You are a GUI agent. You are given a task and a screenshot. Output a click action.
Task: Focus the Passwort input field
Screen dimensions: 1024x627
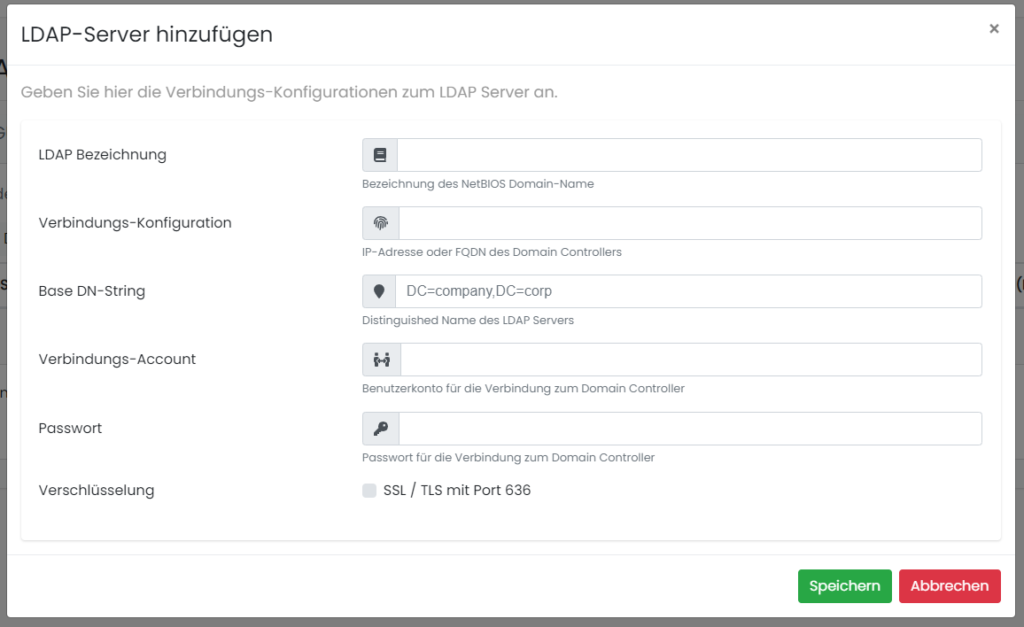pyautogui.click(x=690, y=428)
